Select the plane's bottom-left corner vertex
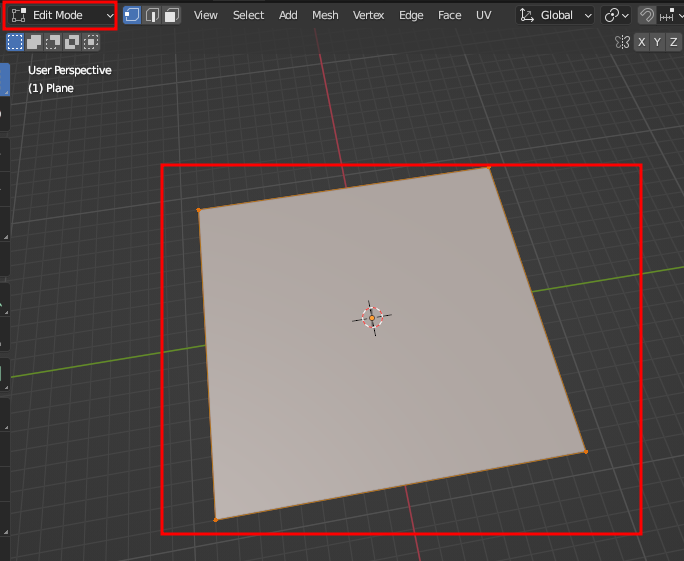 (x=215, y=520)
